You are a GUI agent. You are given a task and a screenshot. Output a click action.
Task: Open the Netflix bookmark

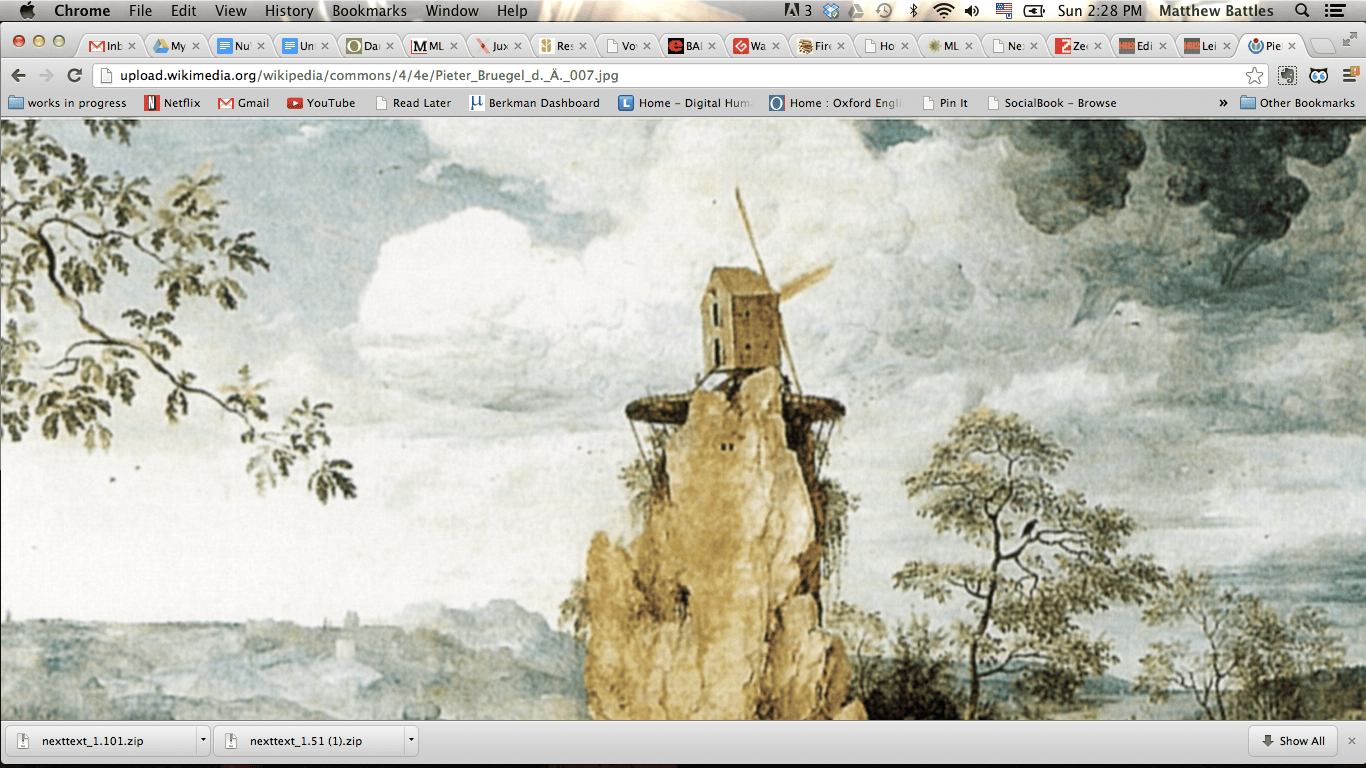pos(172,103)
